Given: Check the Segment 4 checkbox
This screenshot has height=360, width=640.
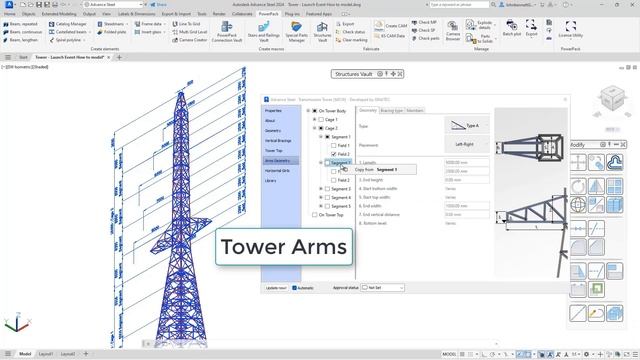Looking at the screenshot, I should (327, 198).
